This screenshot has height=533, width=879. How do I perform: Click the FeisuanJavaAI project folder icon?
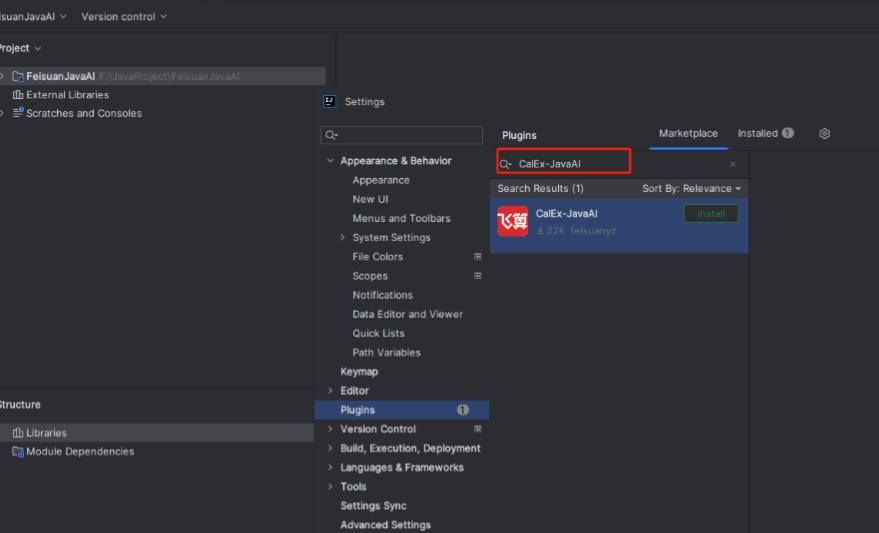point(18,76)
